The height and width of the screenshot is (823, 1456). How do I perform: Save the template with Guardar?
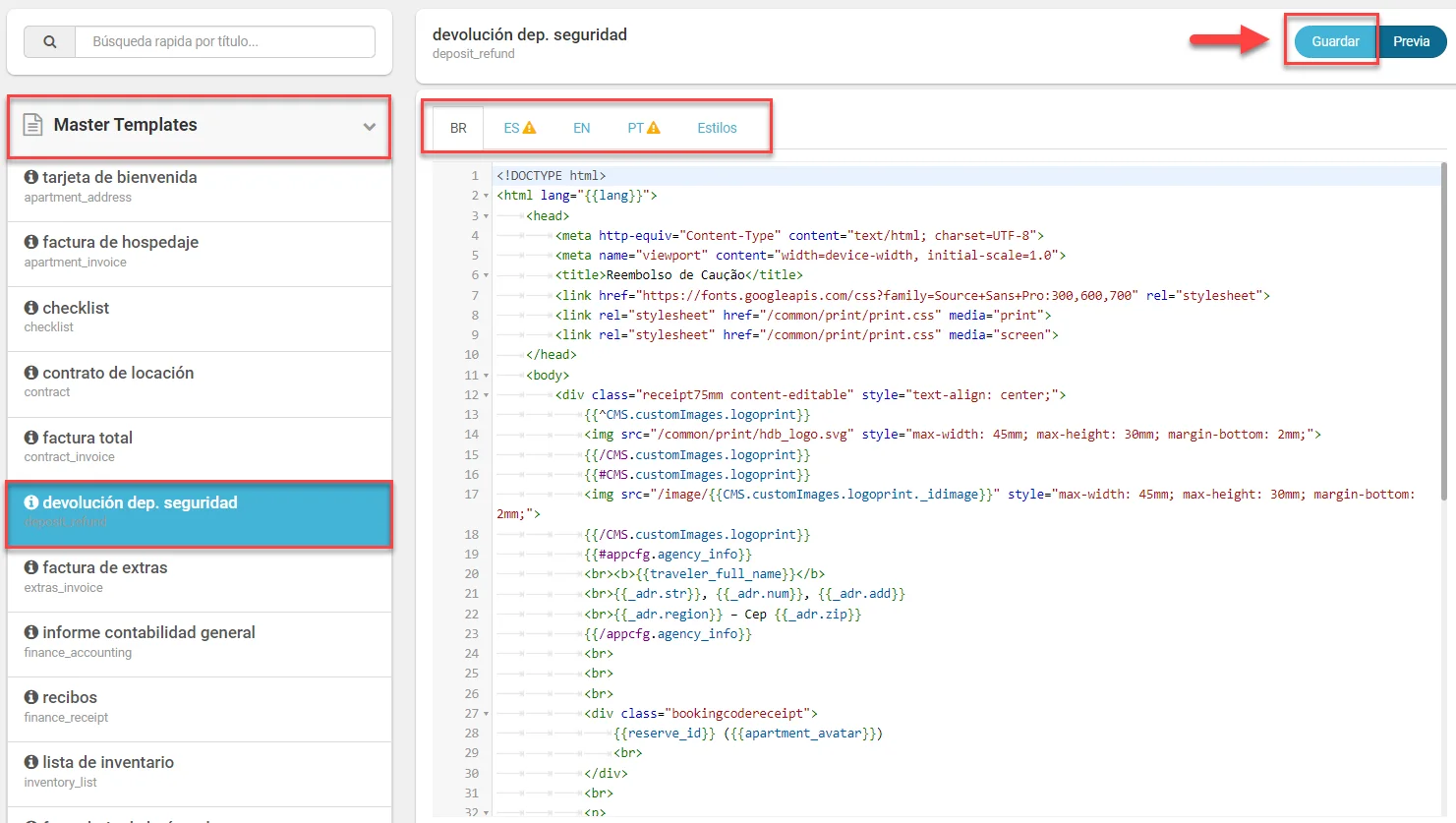click(1335, 41)
